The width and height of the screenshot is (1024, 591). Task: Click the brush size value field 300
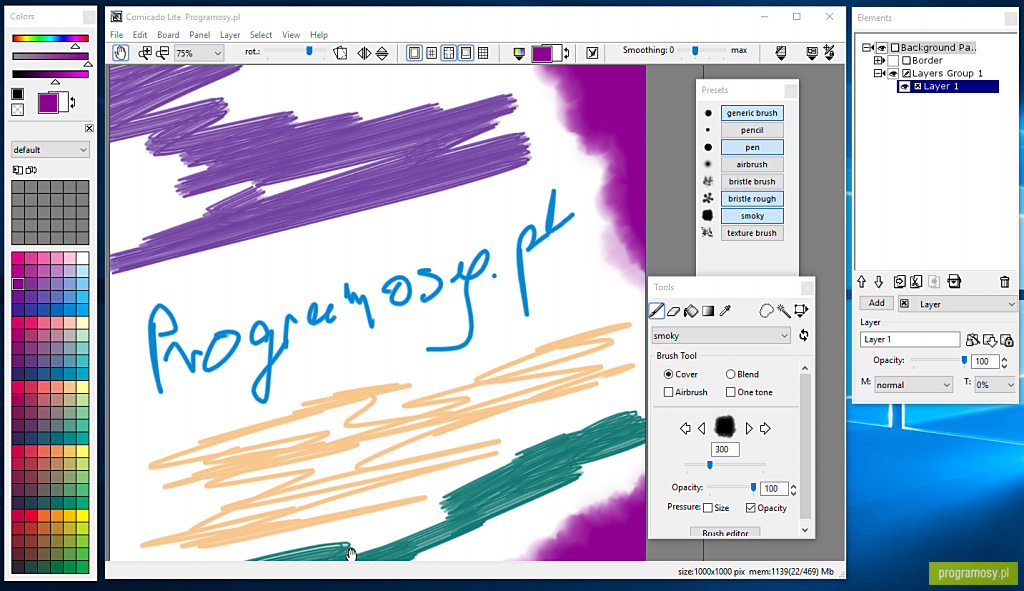tap(725, 449)
